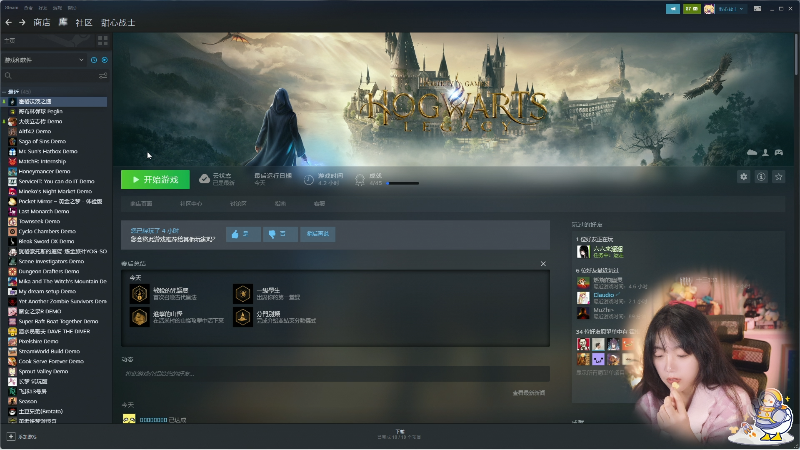
Task: Open the downloads status at bottom
Action: (x=399, y=434)
